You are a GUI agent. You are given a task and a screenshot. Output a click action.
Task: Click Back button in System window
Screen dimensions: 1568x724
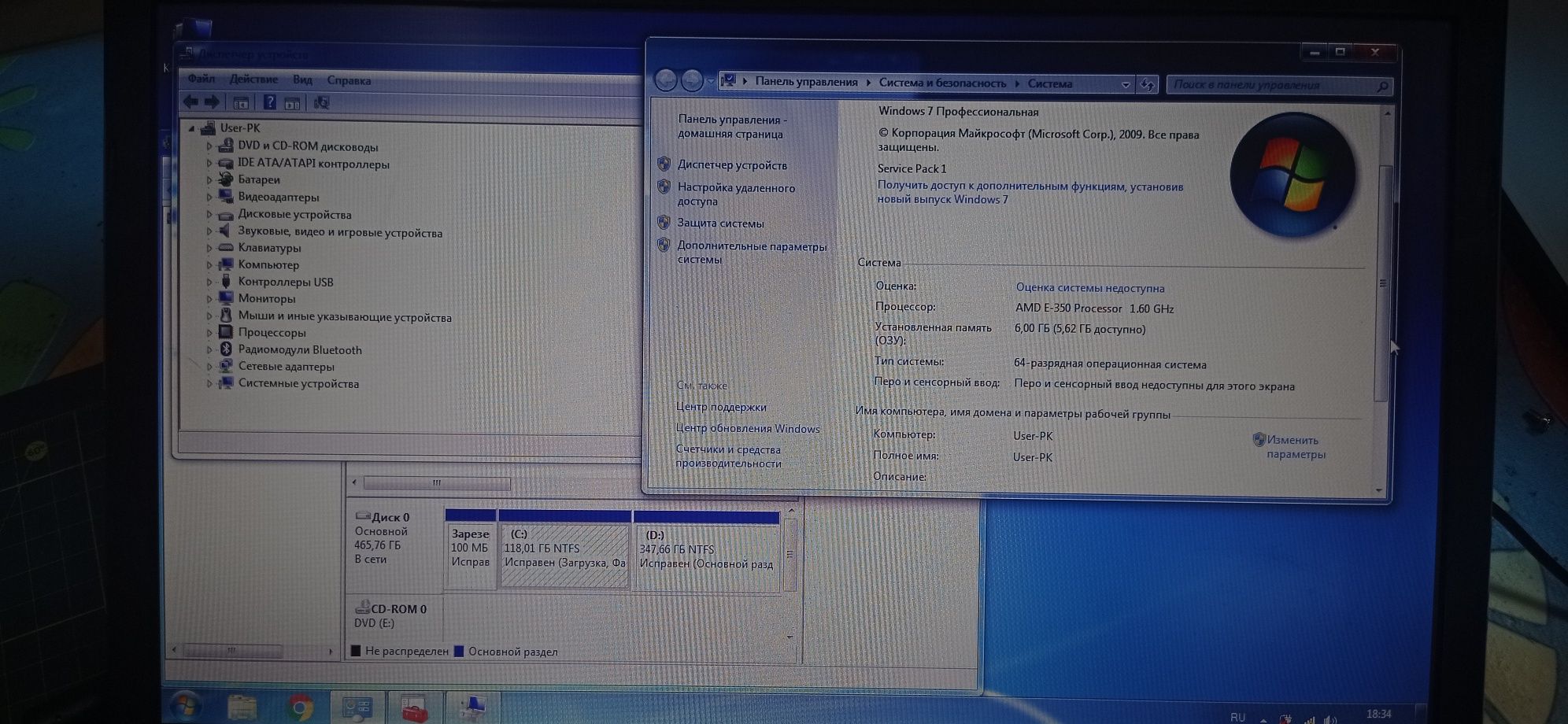(666, 80)
